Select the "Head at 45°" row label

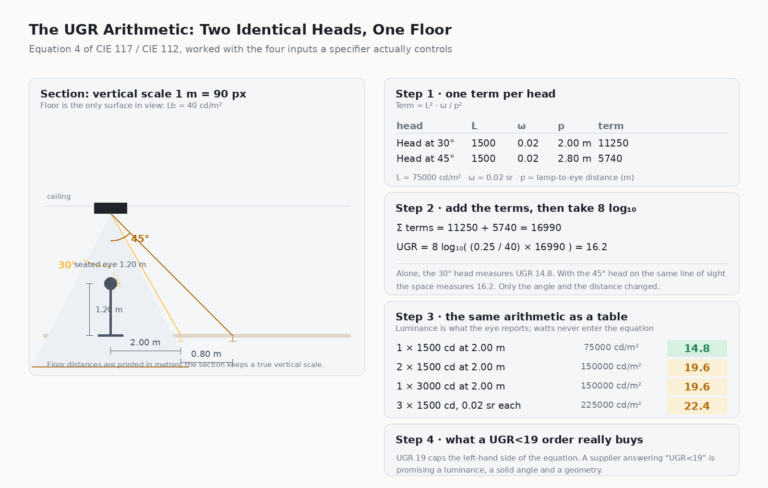(x=425, y=159)
